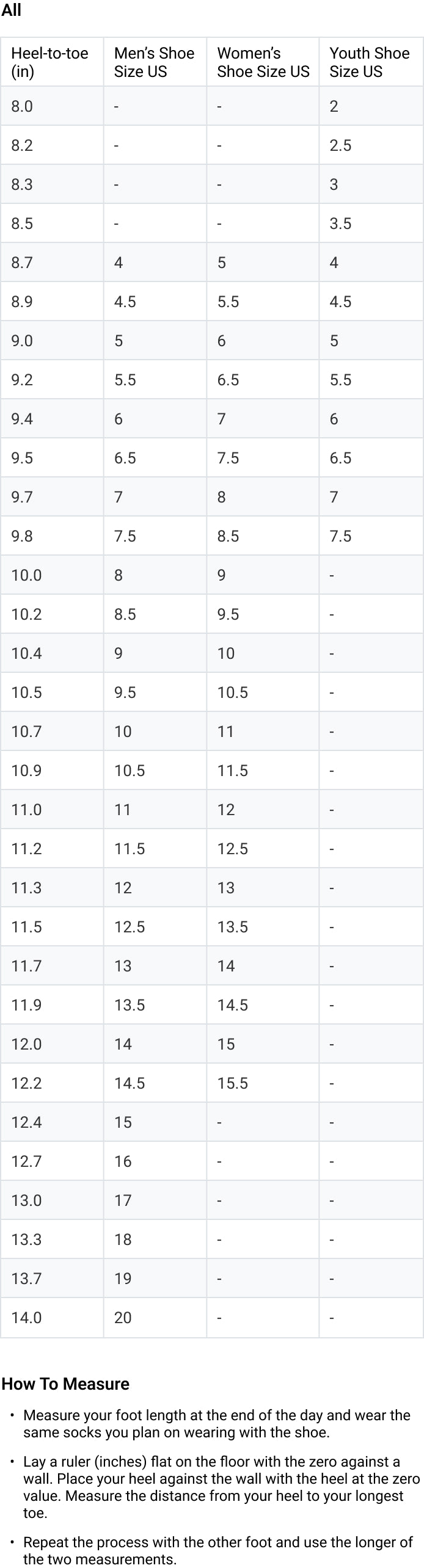Select women's size 10.5 cell
The image size is (424, 1568).
(x=233, y=692)
